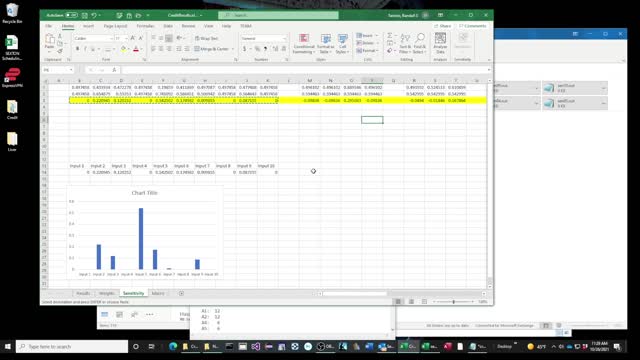Open Format as Table gallery
The width and height of the screenshot is (640, 360).
coord(325,44)
